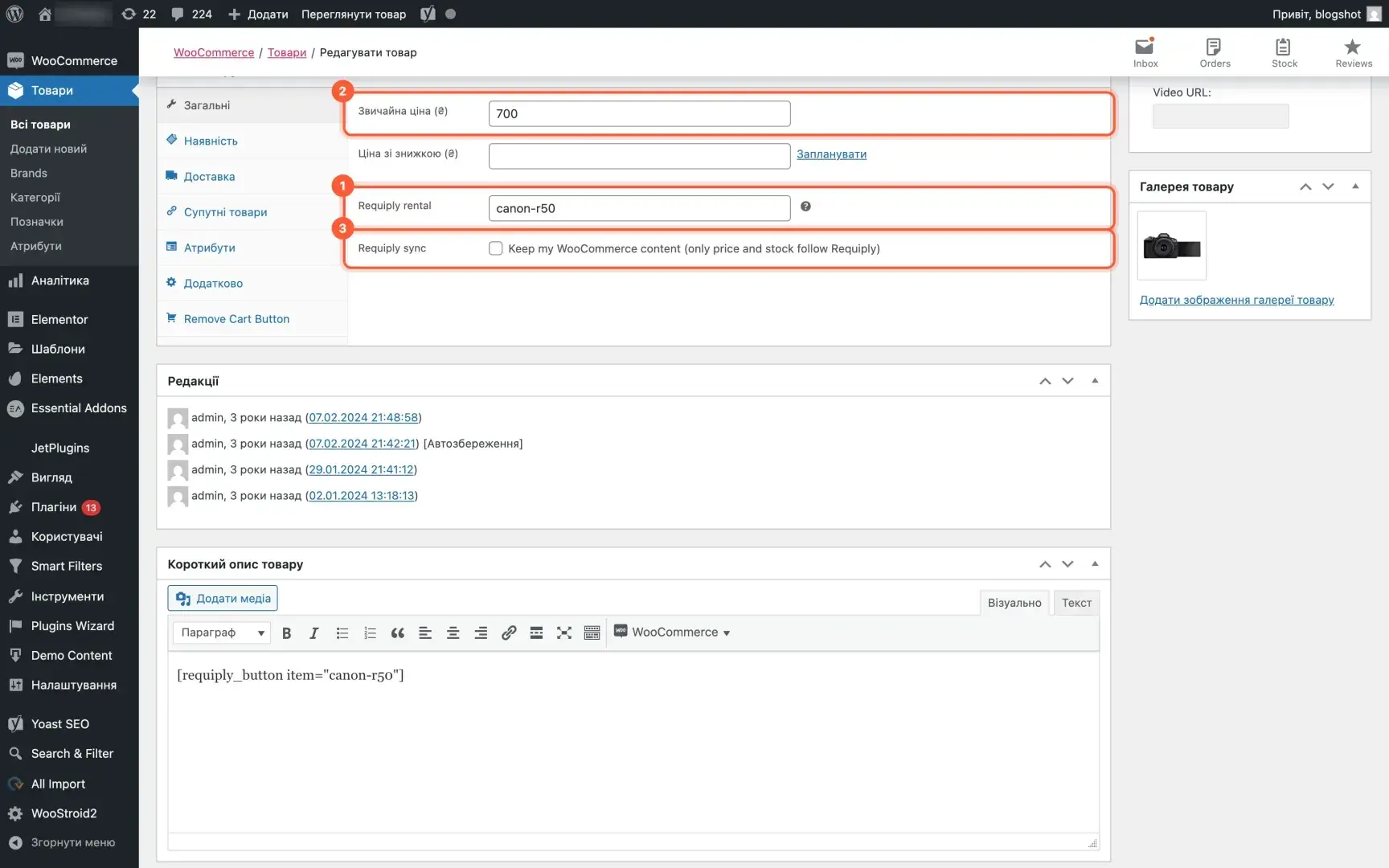The image size is (1389, 868).
Task: Click the insert link icon
Action: tap(509, 633)
